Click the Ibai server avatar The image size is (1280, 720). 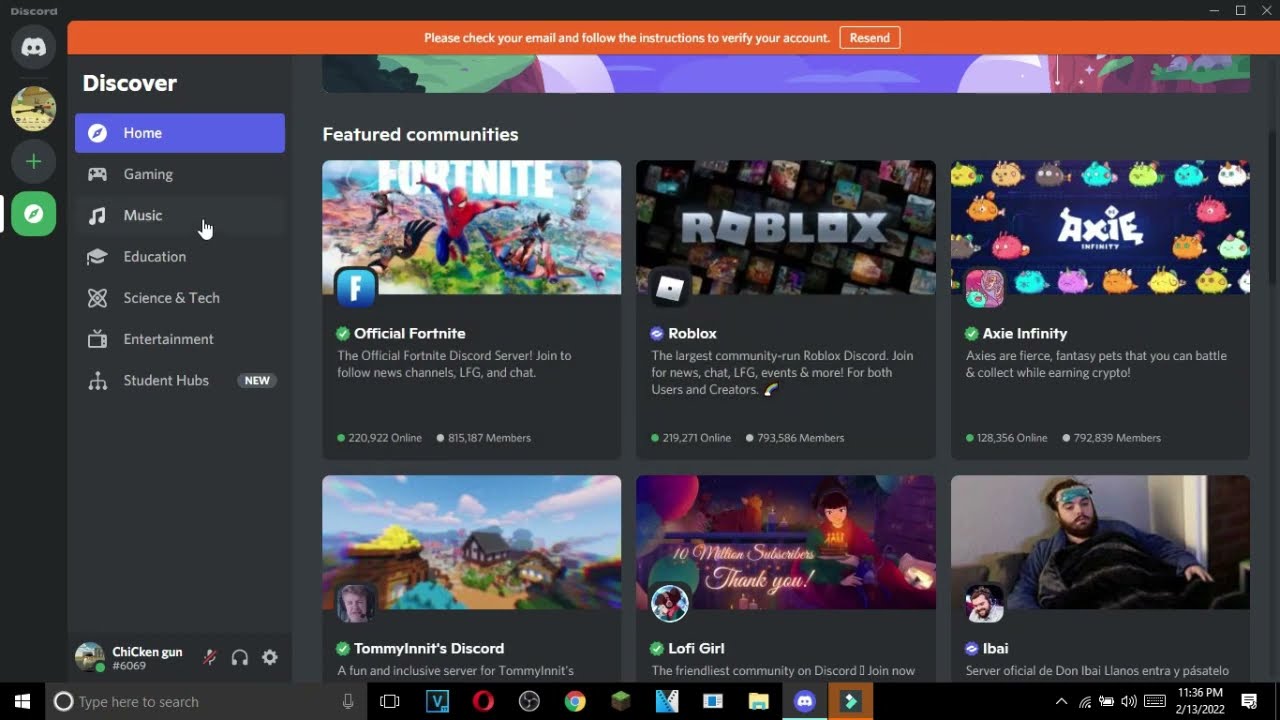point(984,603)
